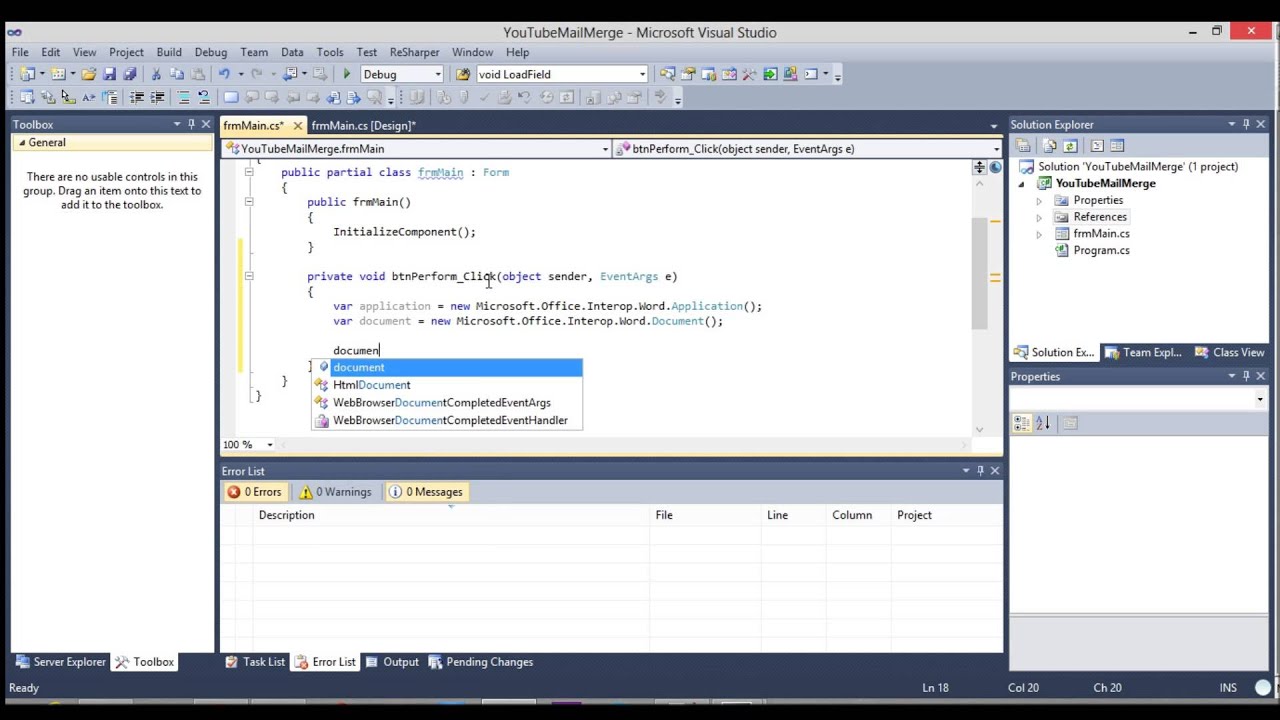
Task: Open the Tools menu
Action: [x=330, y=52]
